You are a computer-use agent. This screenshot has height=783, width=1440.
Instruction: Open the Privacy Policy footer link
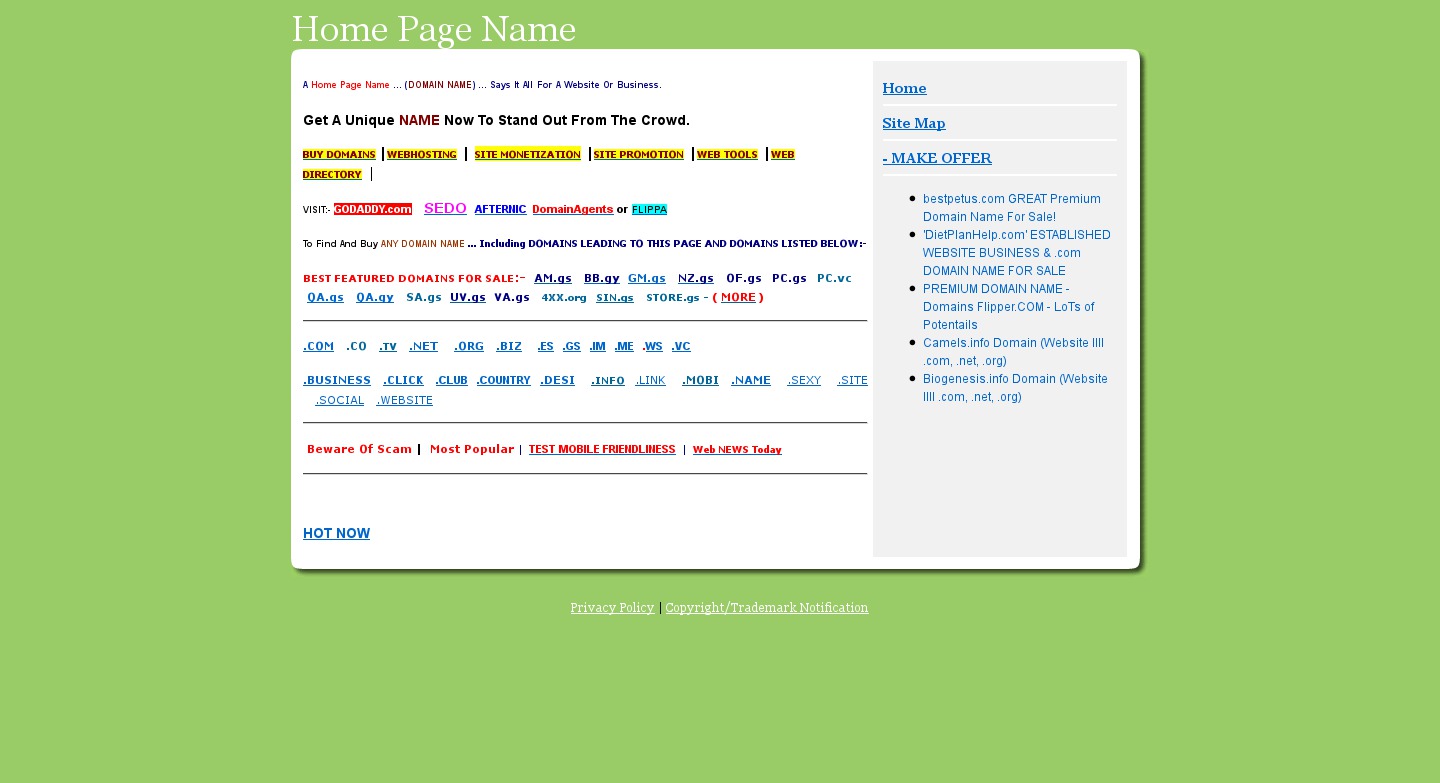coord(612,608)
